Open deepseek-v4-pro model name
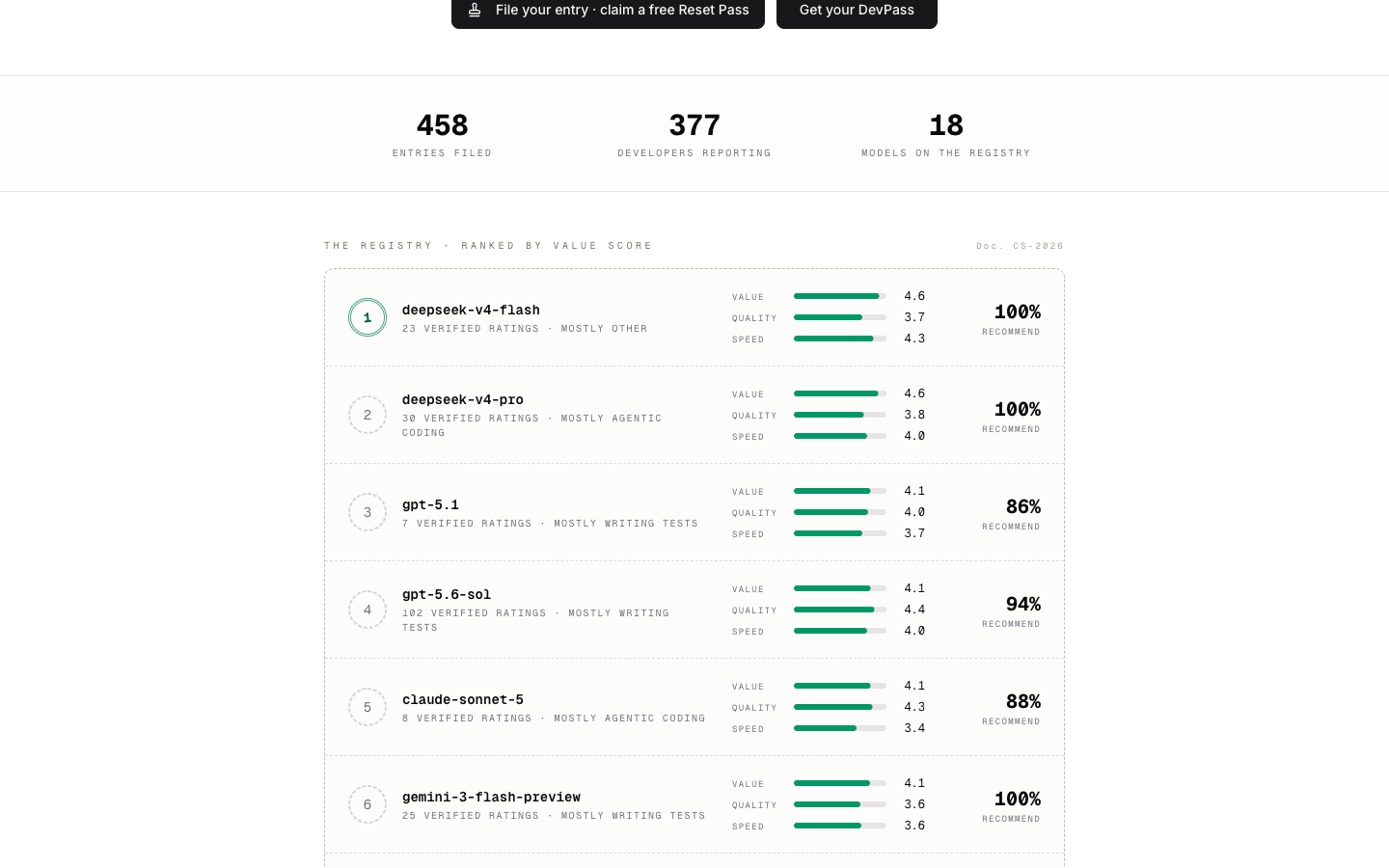 click(463, 399)
